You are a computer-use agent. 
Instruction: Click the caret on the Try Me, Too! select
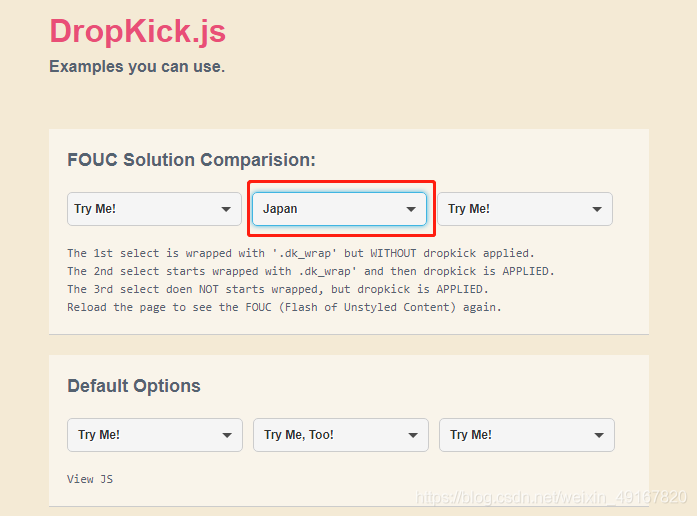tap(413, 435)
